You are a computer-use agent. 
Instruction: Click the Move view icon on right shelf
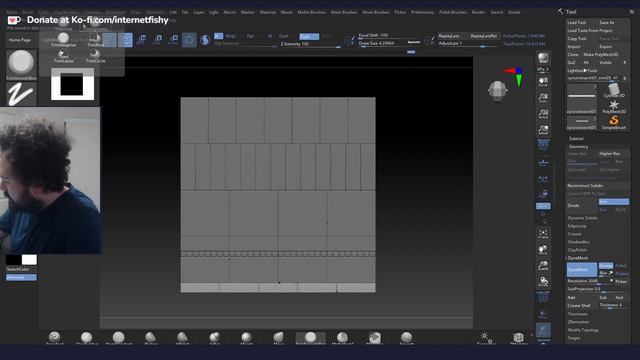[x=543, y=250]
